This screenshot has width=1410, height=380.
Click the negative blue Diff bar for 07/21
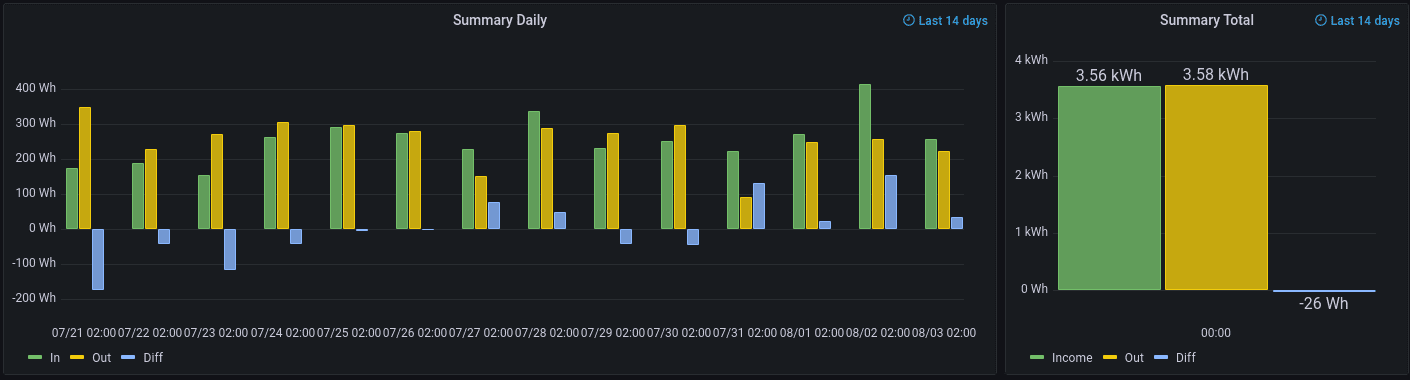coord(98,259)
